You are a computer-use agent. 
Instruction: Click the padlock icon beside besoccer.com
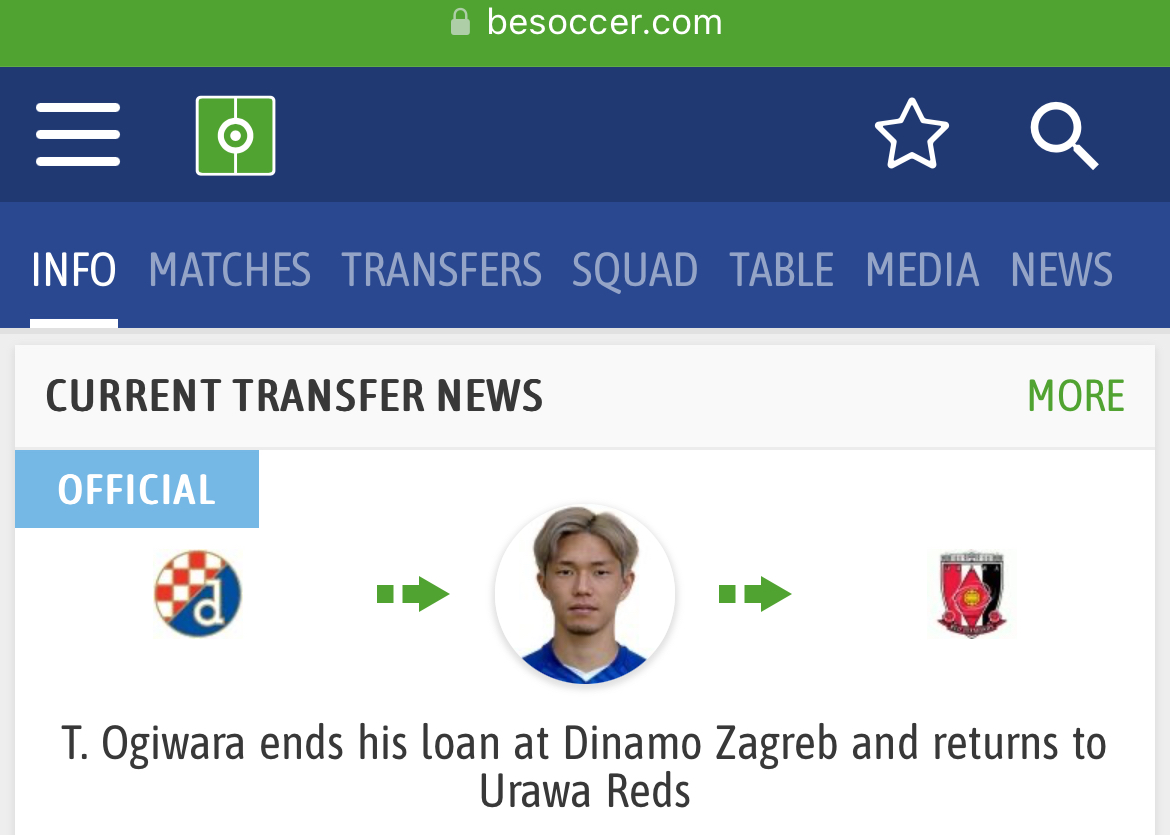(460, 22)
